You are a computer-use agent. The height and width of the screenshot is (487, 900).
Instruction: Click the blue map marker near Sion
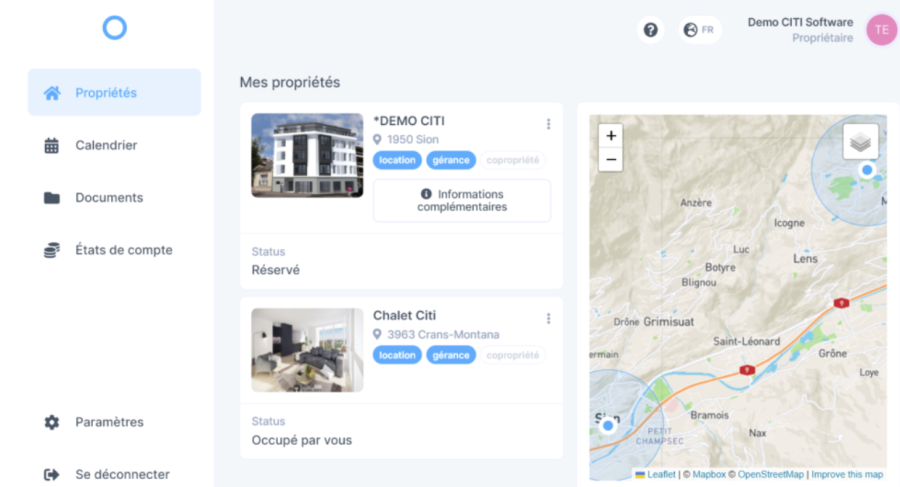coord(607,426)
